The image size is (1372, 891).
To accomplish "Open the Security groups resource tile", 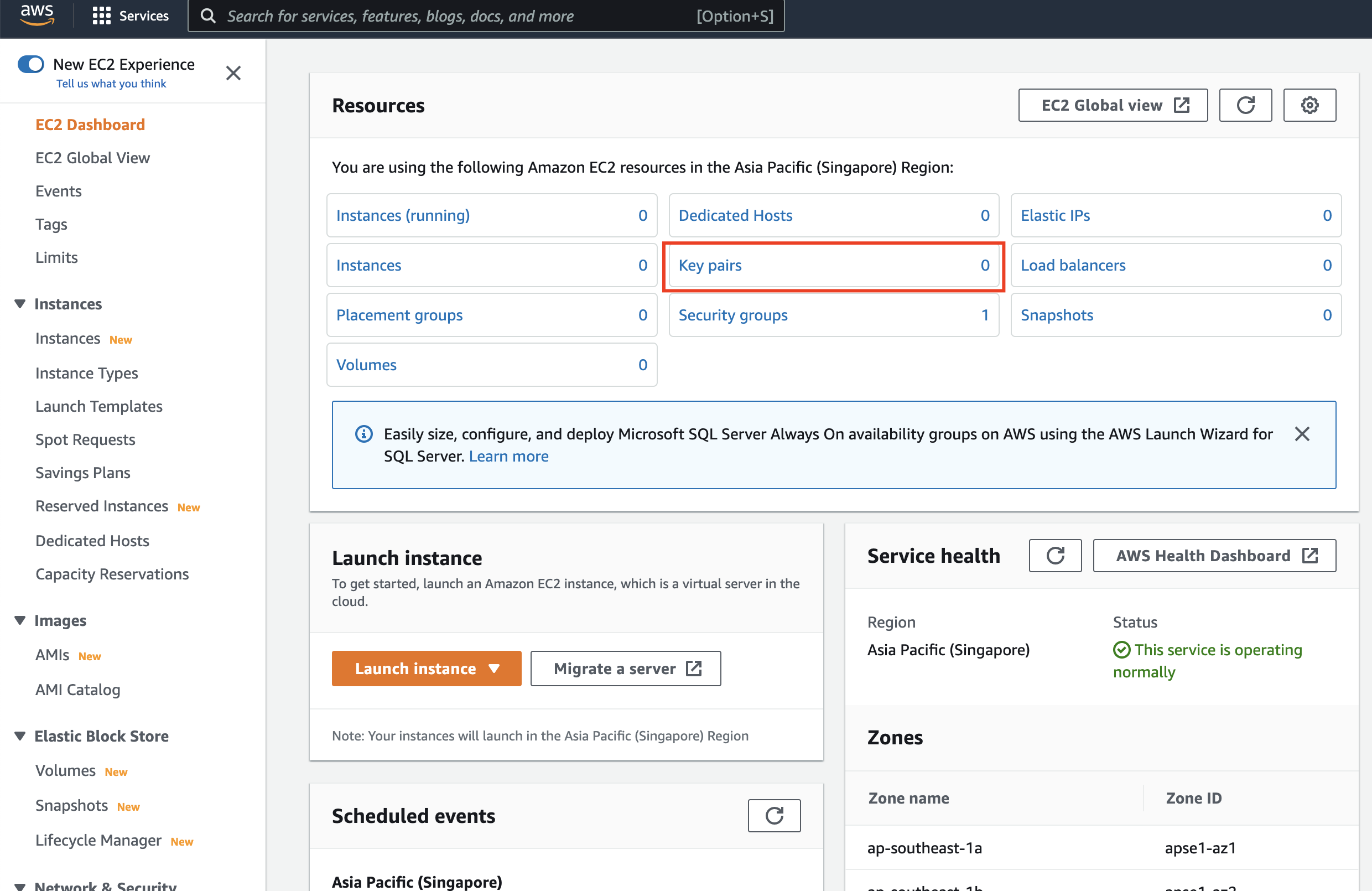I will click(834, 315).
